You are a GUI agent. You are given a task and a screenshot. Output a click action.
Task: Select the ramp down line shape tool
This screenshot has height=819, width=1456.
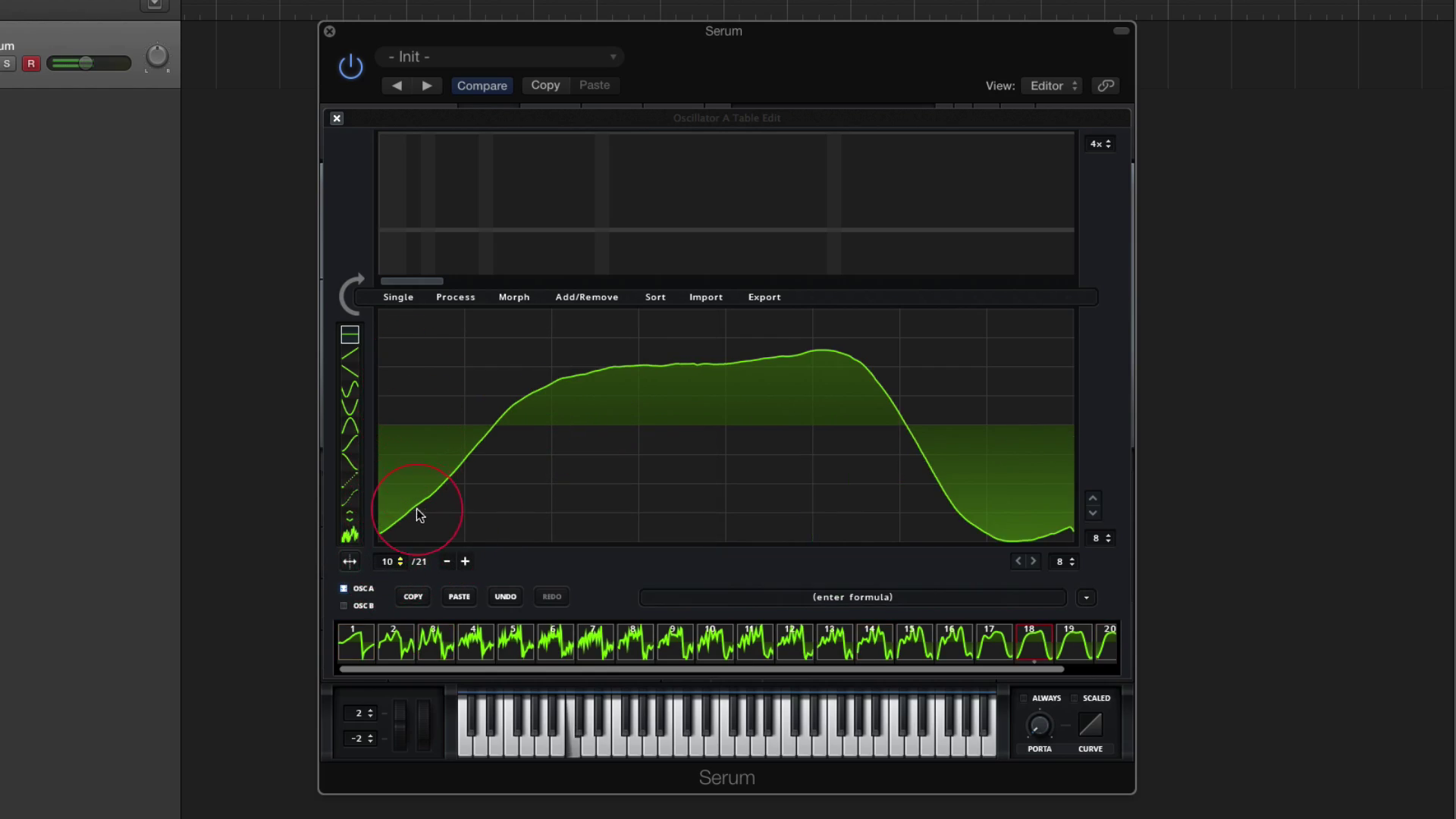click(x=350, y=372)
